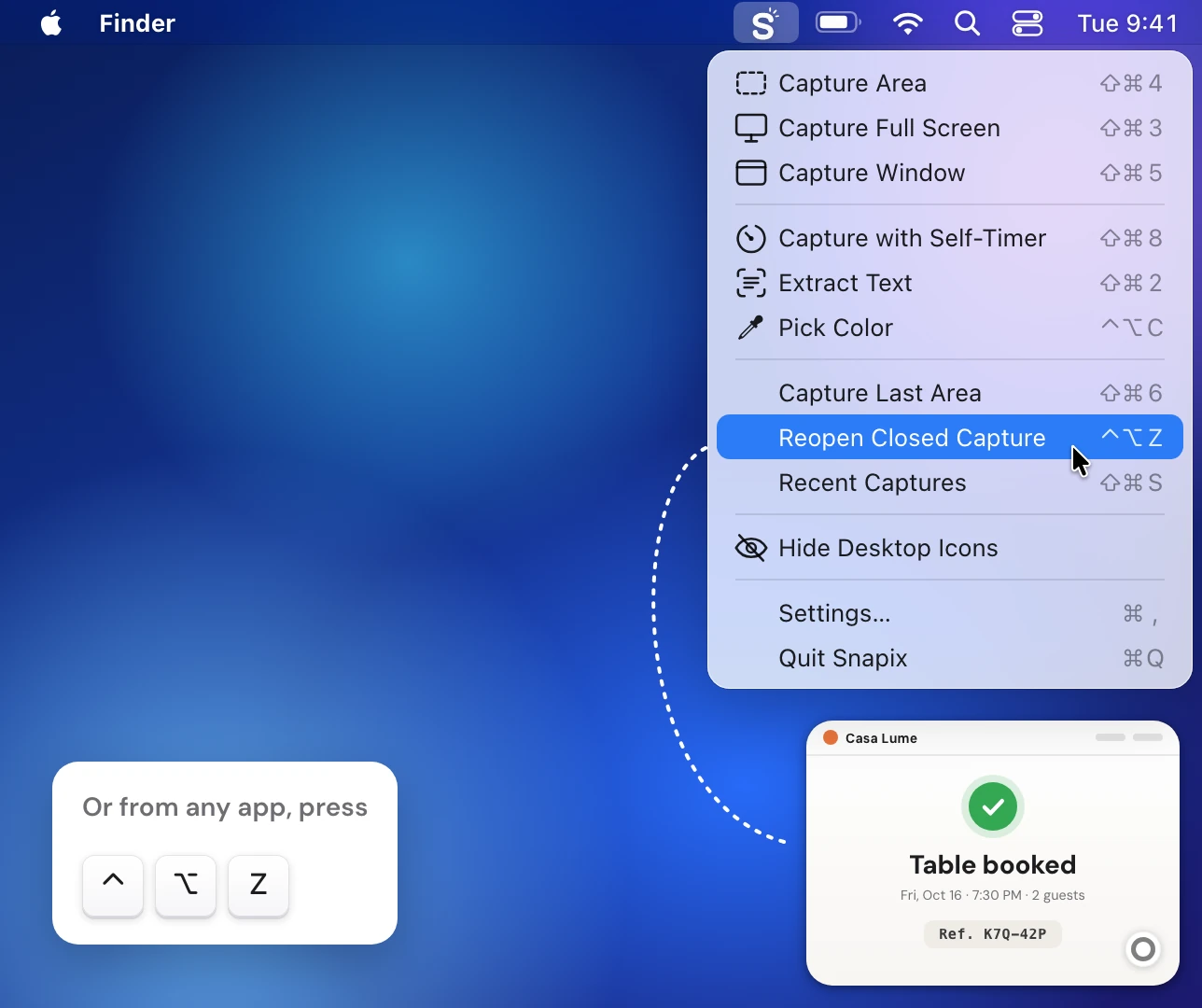Open Control Center in menu bar
The width and height of the screenshot is (1202, 1008).
point(1027,23)
